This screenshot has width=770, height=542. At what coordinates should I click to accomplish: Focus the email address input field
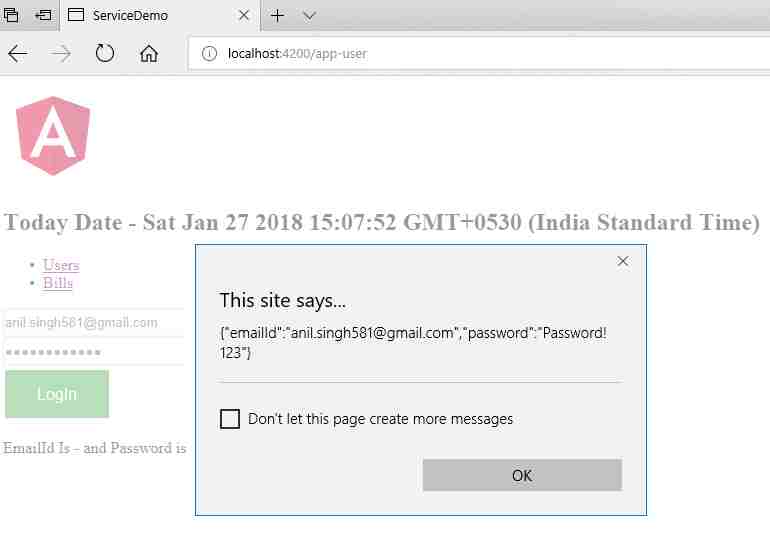(x=93, y=323)
